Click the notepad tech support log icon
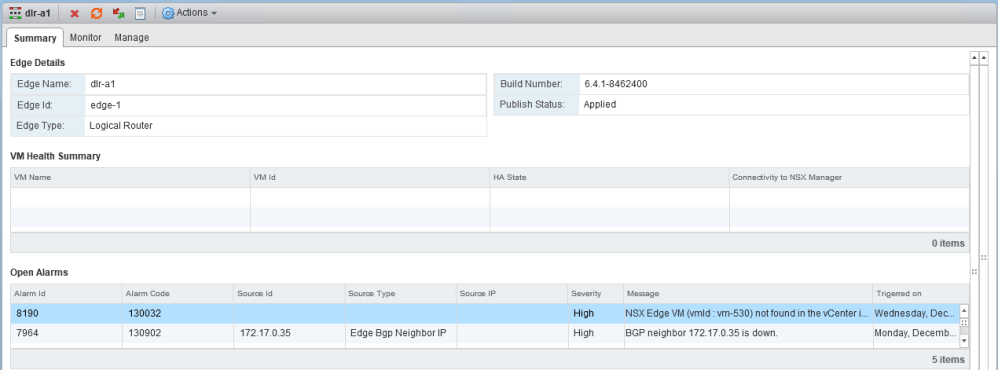 (x=140, y=13)
